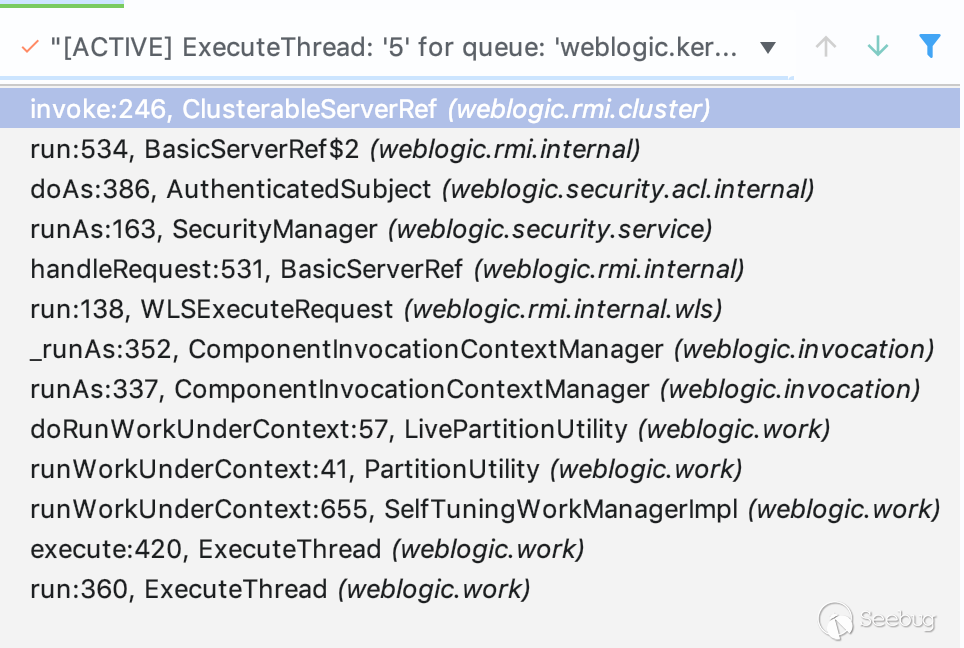Viewport: 964px width, 648px height.
Task: Select the runWorkUnderContext:41 PartitionUtility frame
Action: (x=386, y=469)
